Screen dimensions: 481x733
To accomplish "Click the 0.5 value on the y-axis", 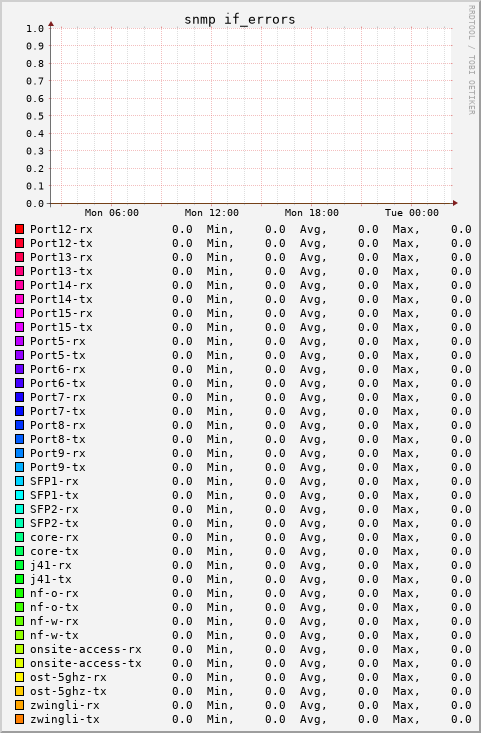I will [x=35, y=116].
